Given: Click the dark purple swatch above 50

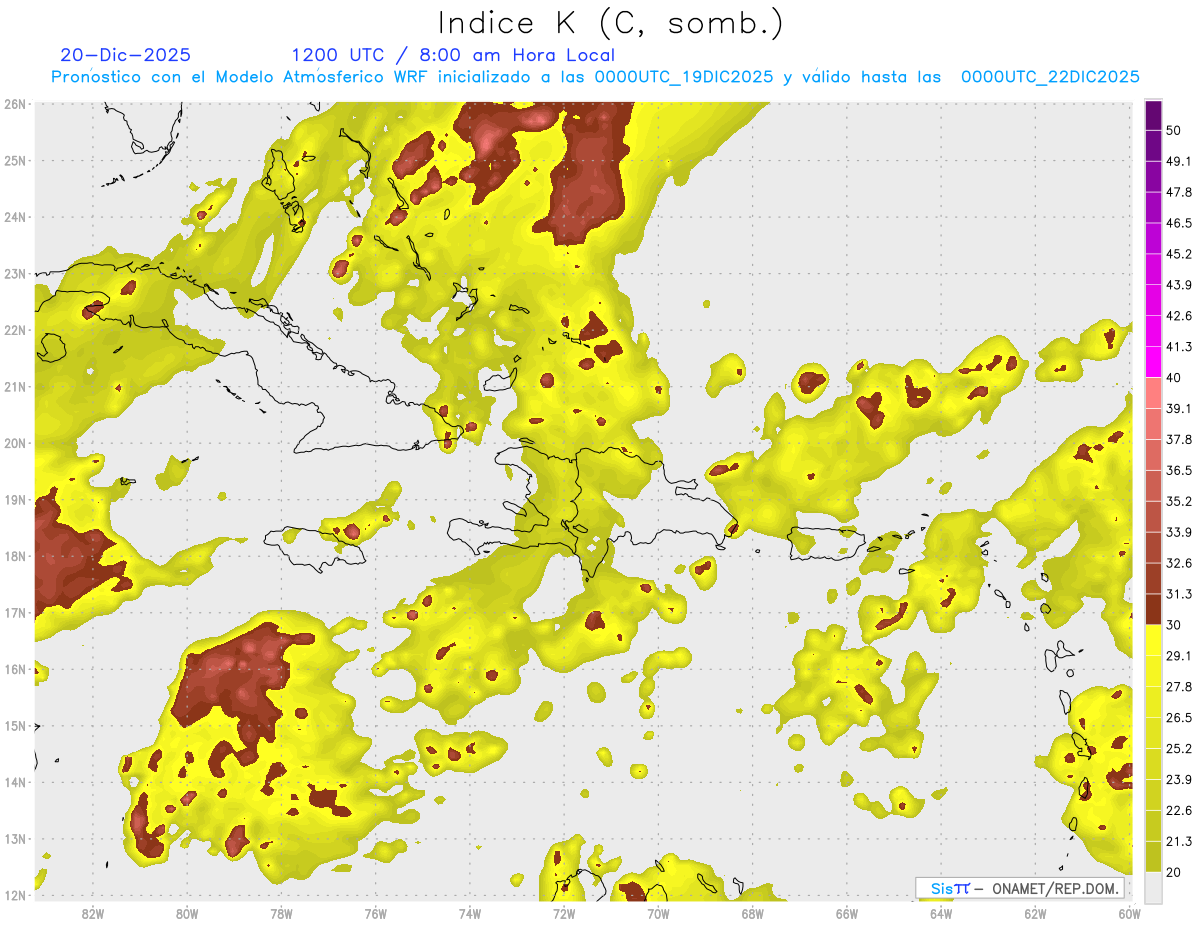Looking at the screenshot, I should click(1153, 115).
